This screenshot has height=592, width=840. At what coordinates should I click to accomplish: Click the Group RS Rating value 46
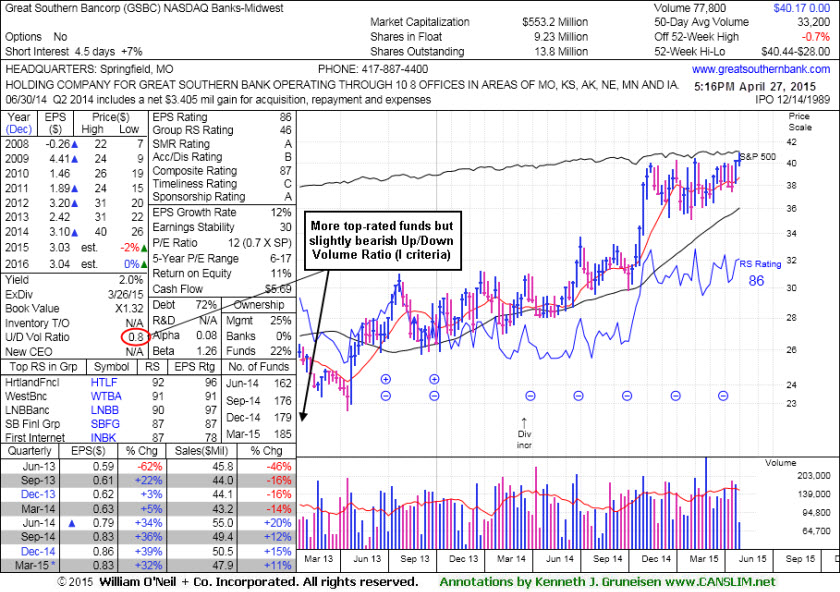click(x=286, y=130)
